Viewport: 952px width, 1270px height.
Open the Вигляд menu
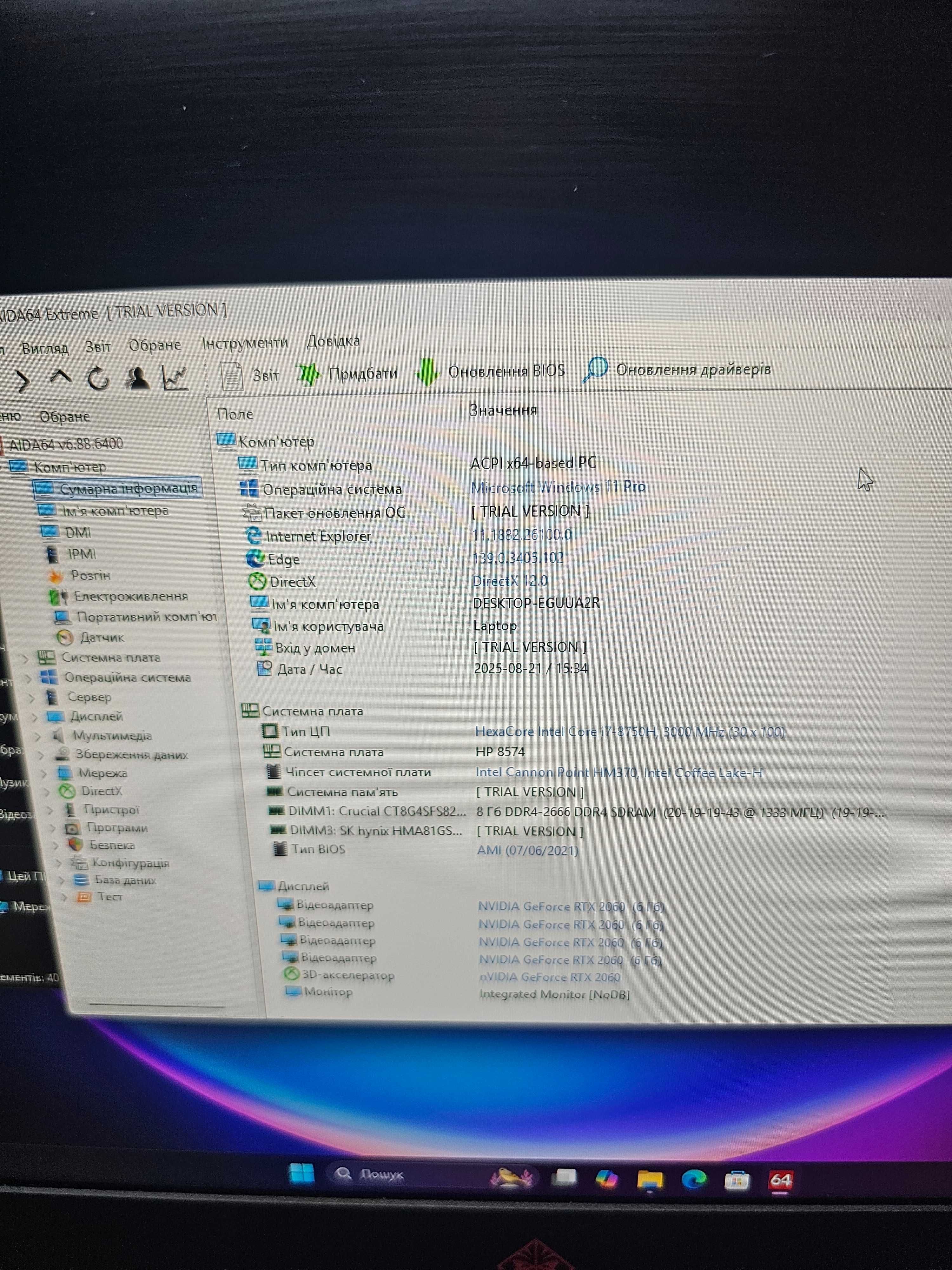(x=45, y=348)
